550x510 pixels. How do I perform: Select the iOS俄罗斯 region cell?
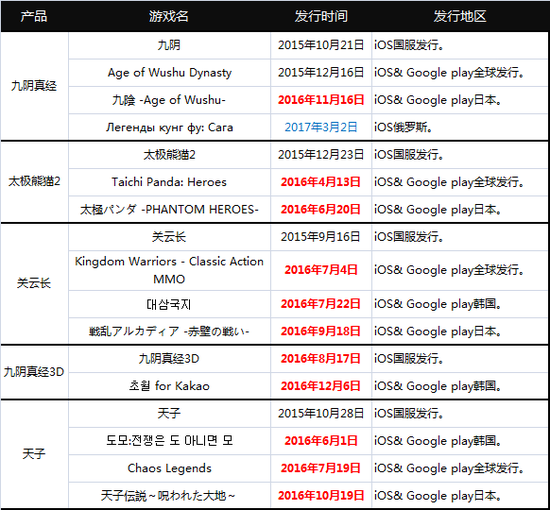click(x=460, y=127)
